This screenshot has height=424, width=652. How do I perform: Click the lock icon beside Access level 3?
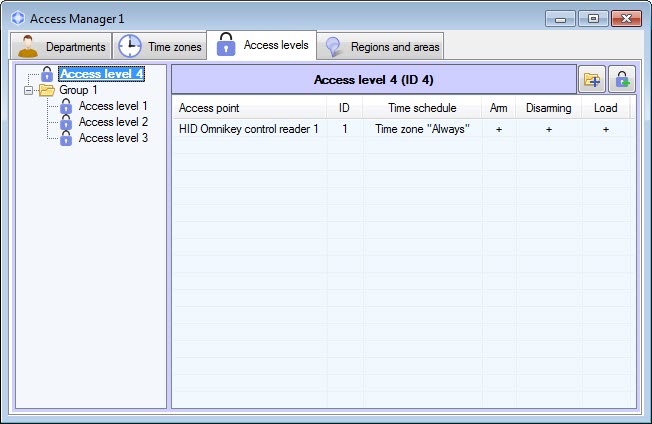pos(66,138)
